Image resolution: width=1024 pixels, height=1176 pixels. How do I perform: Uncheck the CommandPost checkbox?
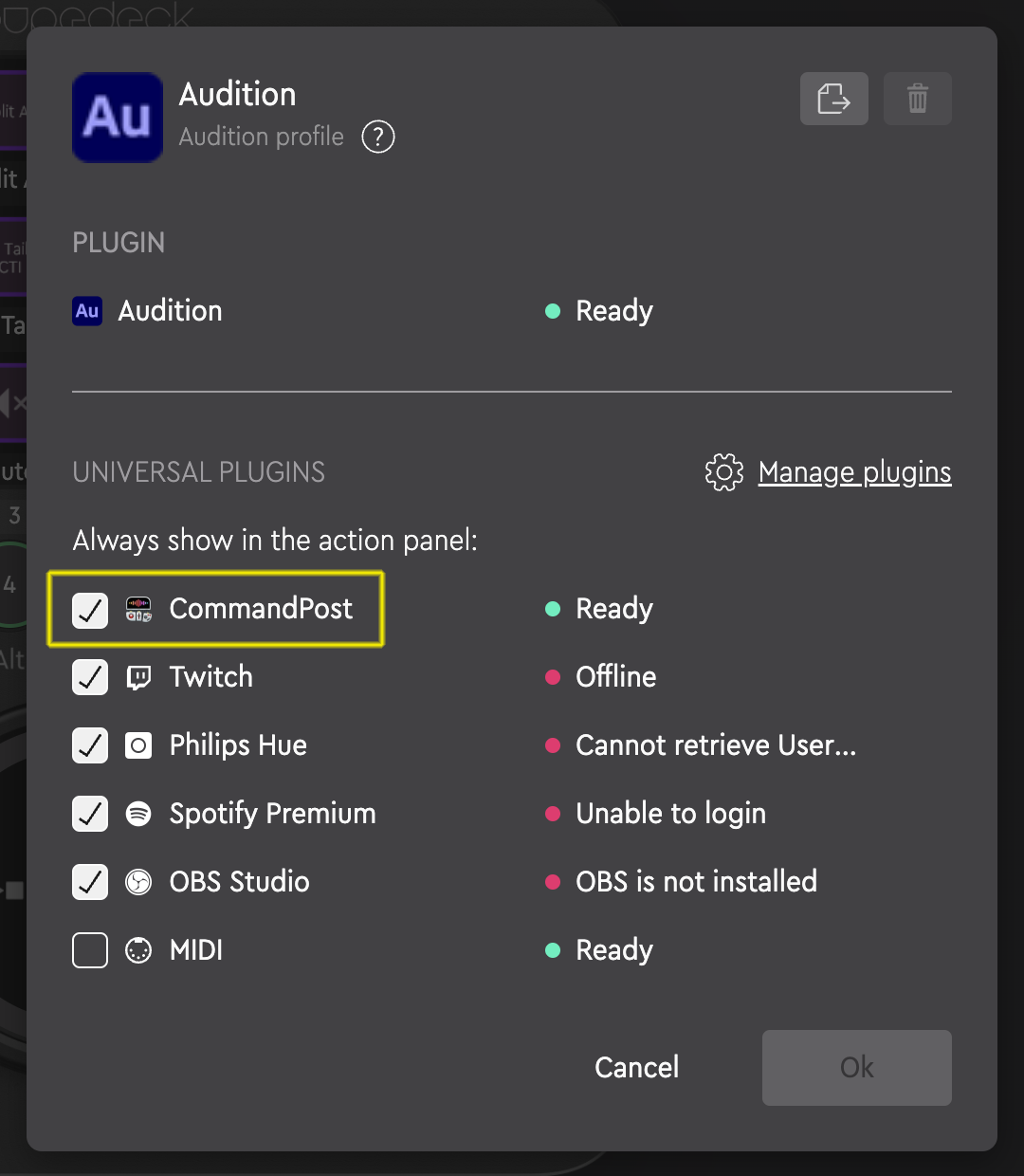[89, 610]
